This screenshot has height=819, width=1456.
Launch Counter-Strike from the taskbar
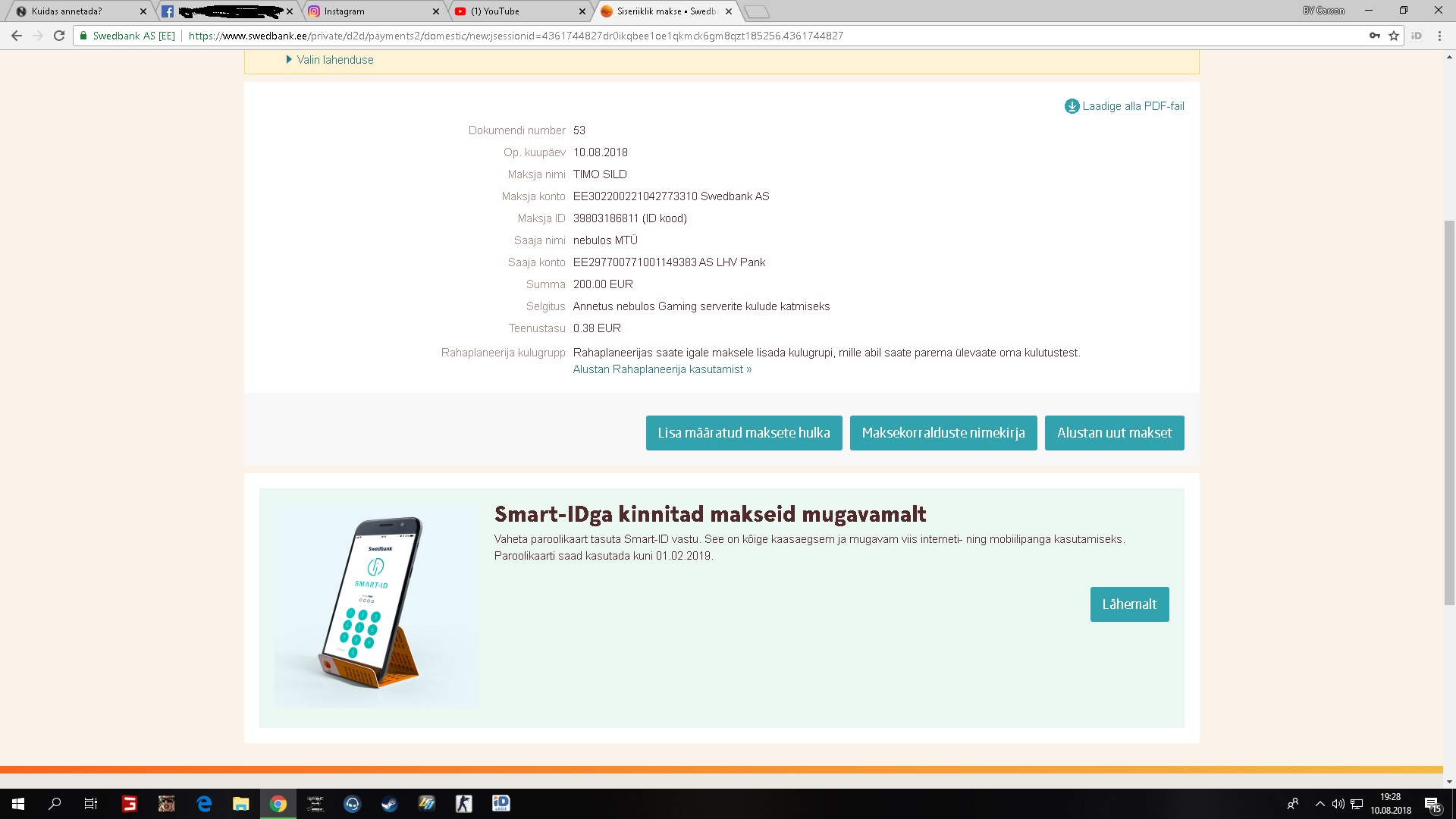point(464,804)
